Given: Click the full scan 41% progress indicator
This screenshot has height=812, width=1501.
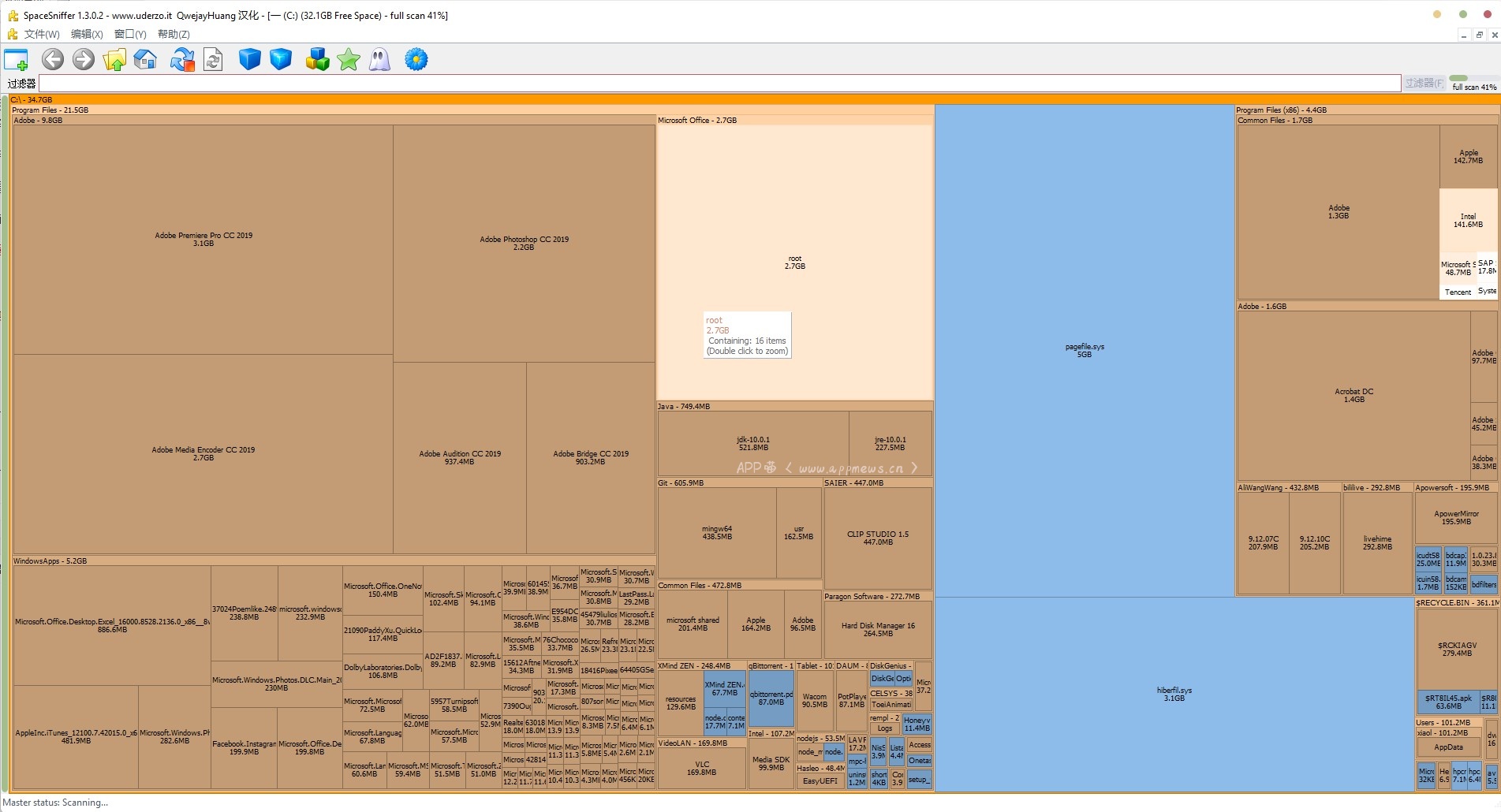Looking at the screenshot, I should tap(1473, 83).
